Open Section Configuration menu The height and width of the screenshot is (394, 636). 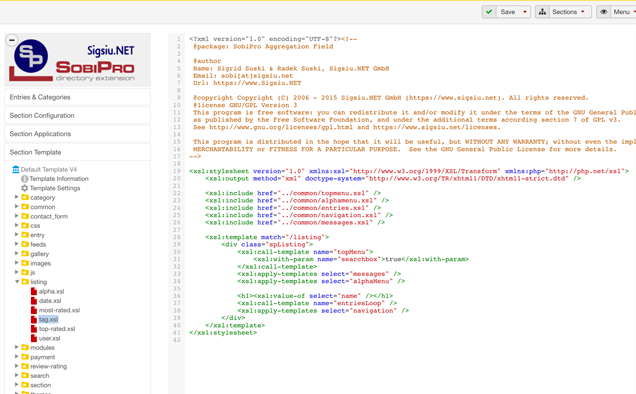click(x=77, y=116)
